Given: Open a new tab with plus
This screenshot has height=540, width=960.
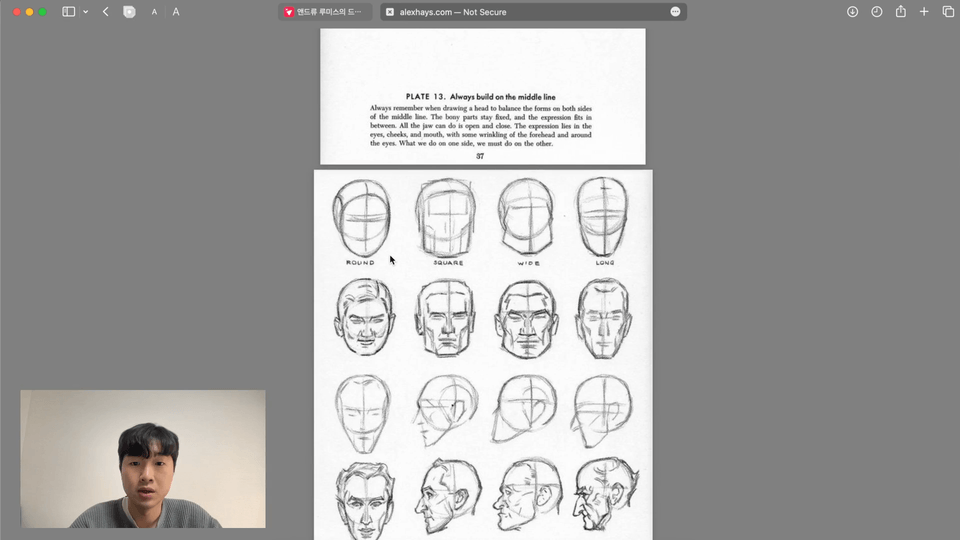Looking at the screenshot, I should click(x=924, y=12).
